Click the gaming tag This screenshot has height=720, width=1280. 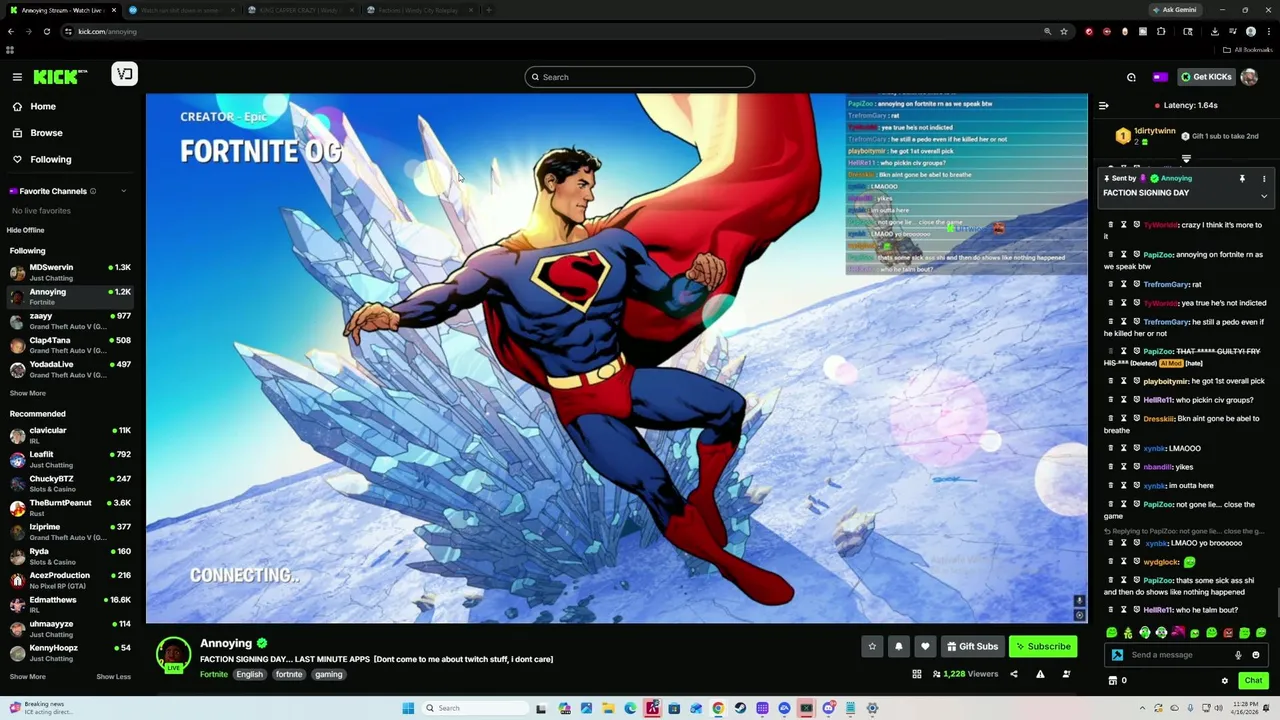329,674
